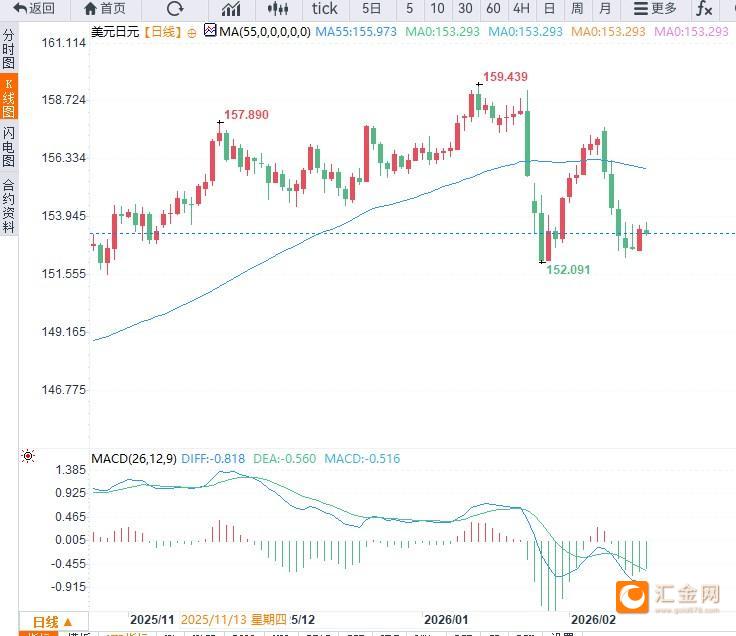Click the DIFF:-0.818 value
Viewport: 736px width, 636px height.
(x=213, y=459)
